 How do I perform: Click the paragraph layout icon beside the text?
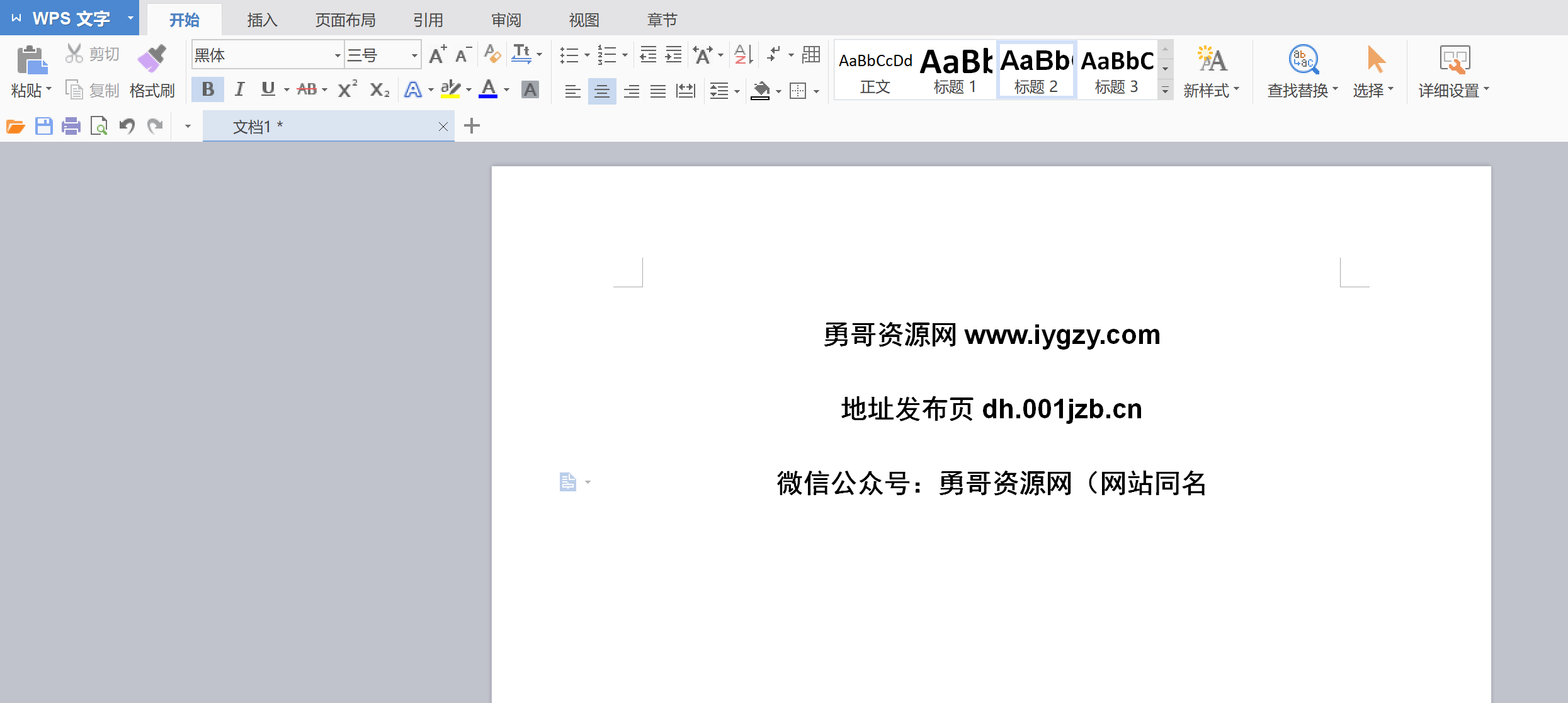[x=568, y=482]
